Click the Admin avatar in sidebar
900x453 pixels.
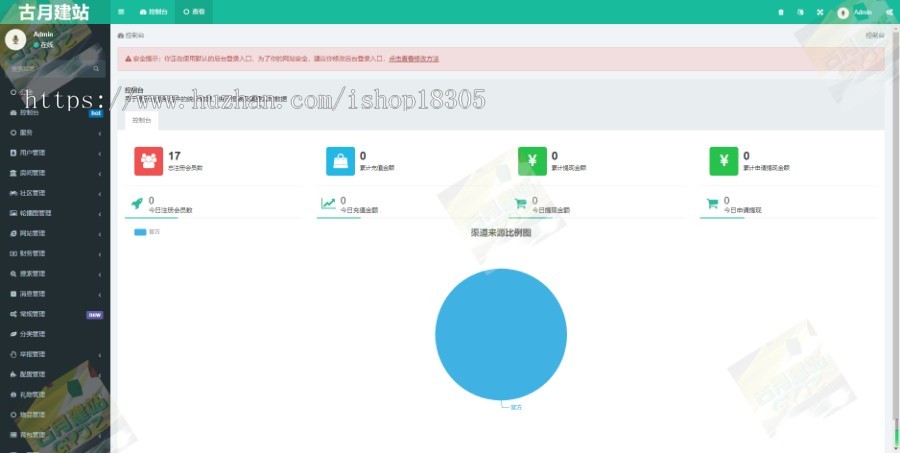click(x=15, y=39)
